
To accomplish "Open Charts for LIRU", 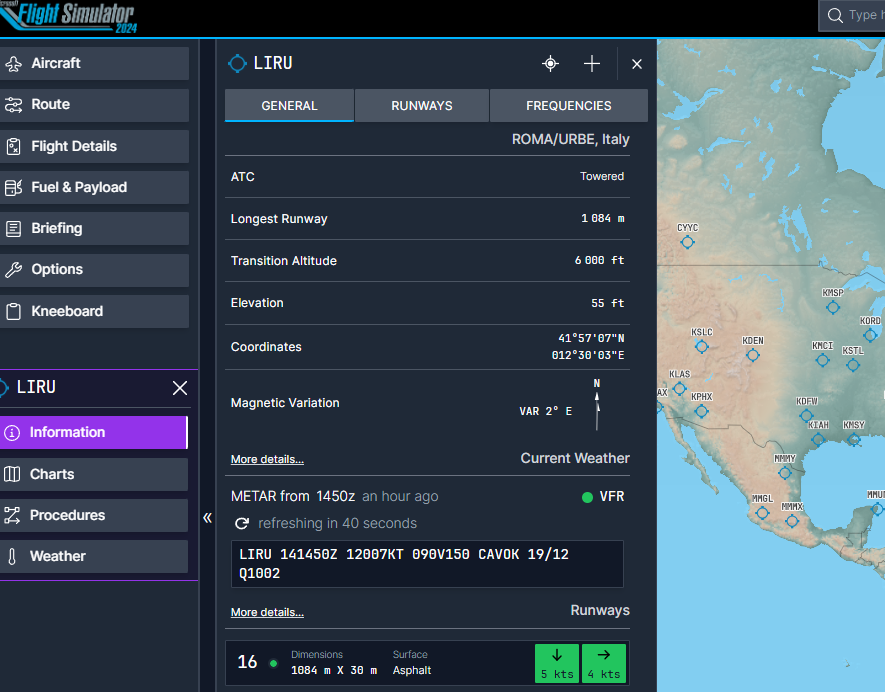I will pos(95,474).
